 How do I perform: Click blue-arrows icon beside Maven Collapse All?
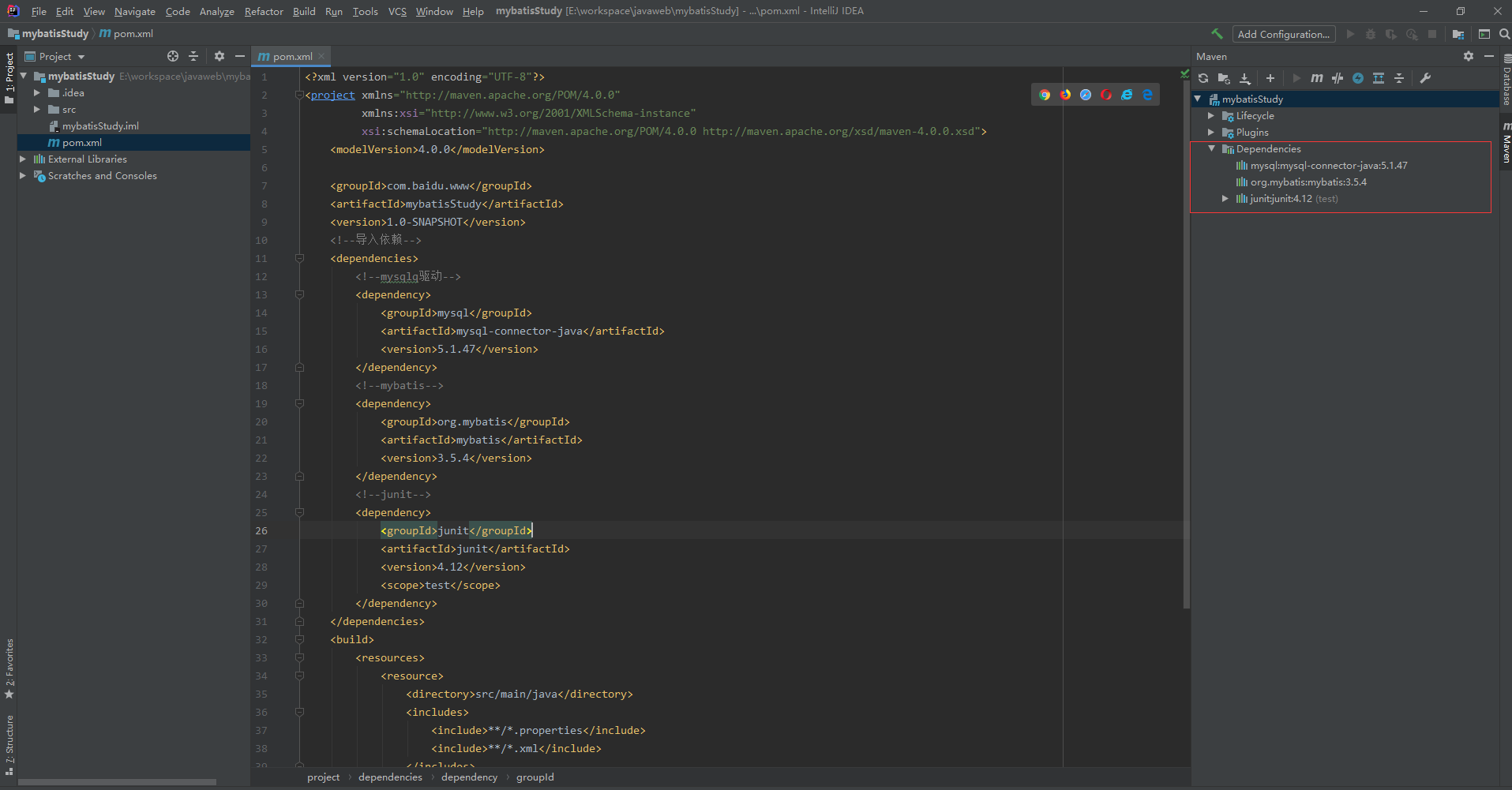(1379, 78)
